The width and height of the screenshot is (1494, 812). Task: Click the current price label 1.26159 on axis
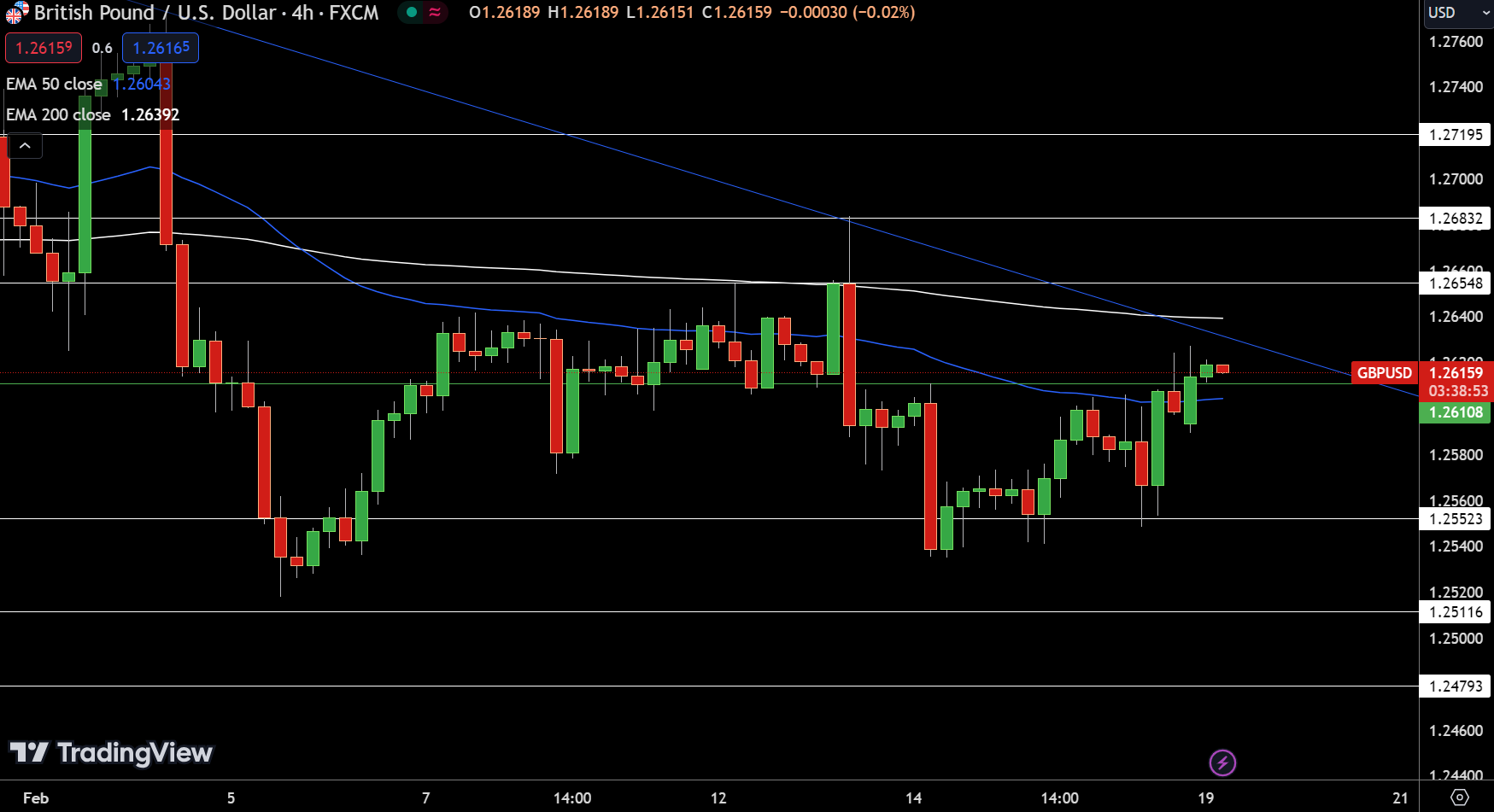point(1456,372)
